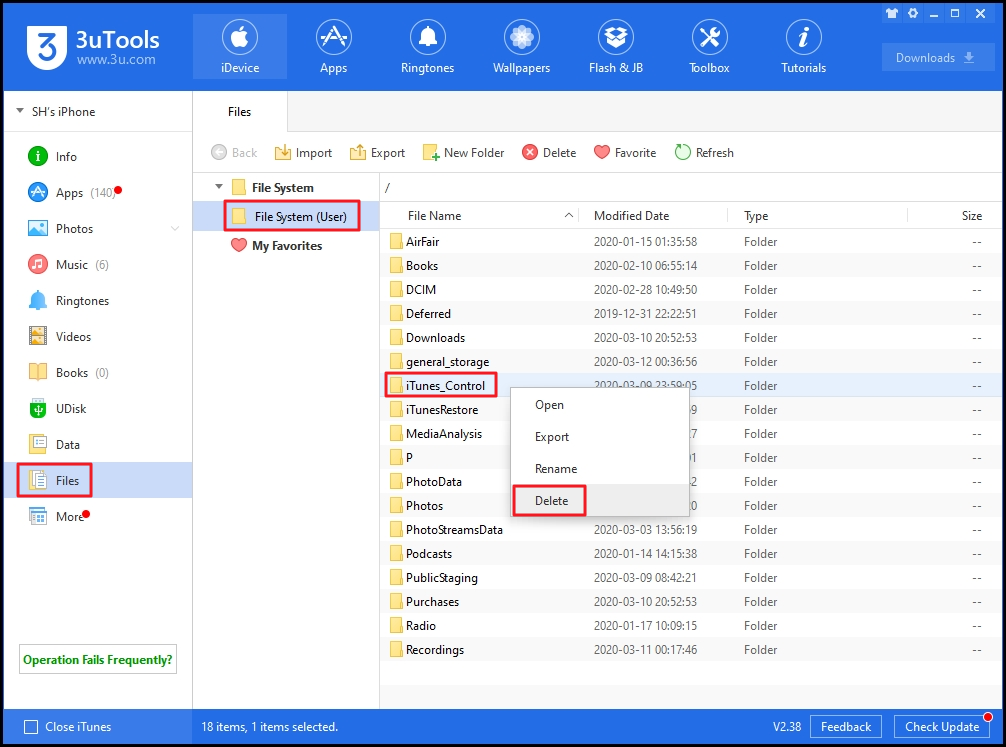Open Apps (140) in the sidebar
The width and height of the screenshot is (1006, 747).
point(98,193)
